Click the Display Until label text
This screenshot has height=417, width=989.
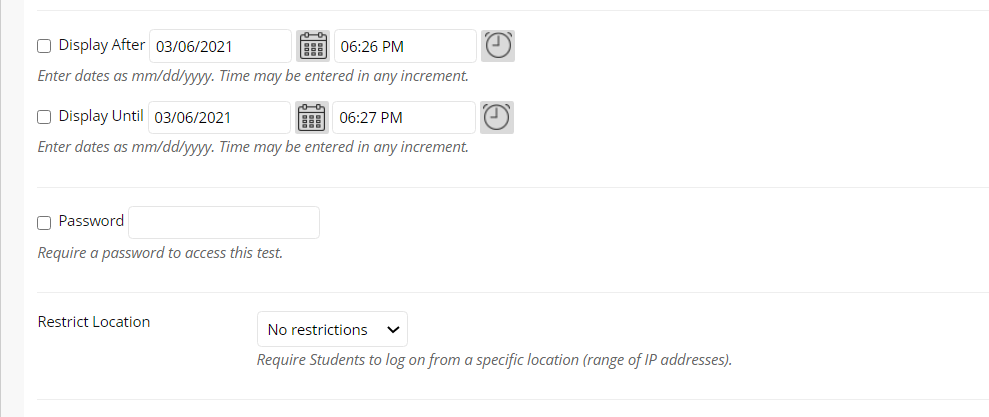point(101,117)
